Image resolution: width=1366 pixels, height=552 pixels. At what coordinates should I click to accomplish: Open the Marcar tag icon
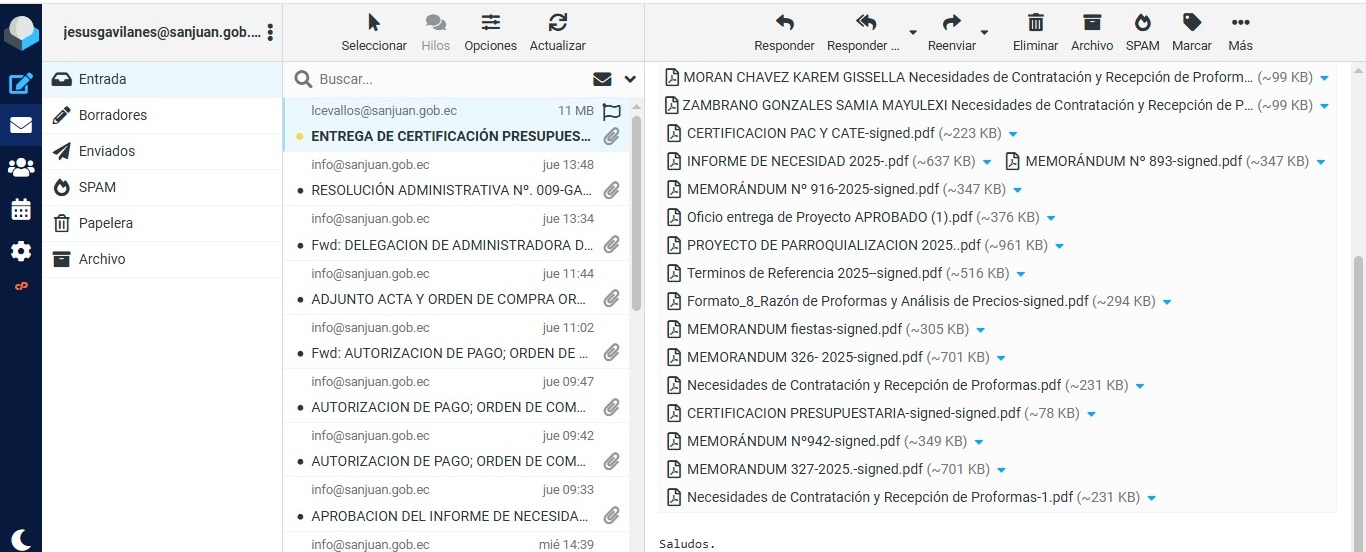pos(1191,23)
